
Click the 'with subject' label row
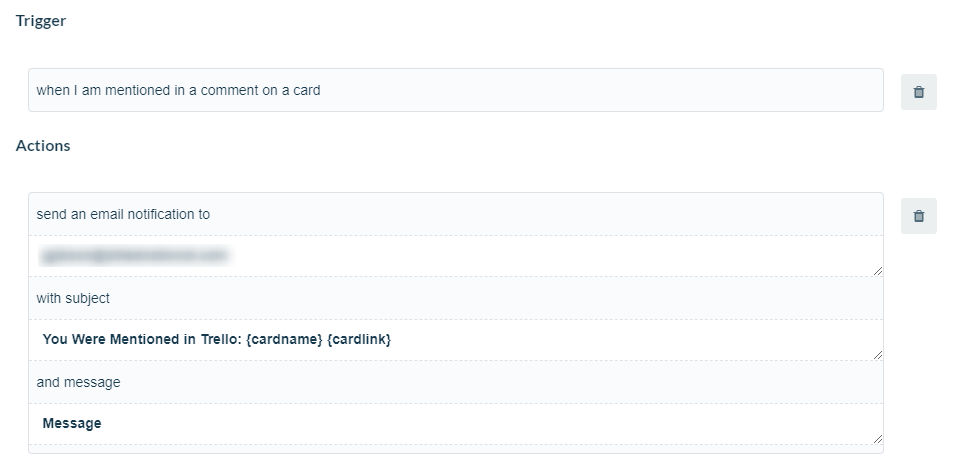pyautogui.click(x=455, y=298)
